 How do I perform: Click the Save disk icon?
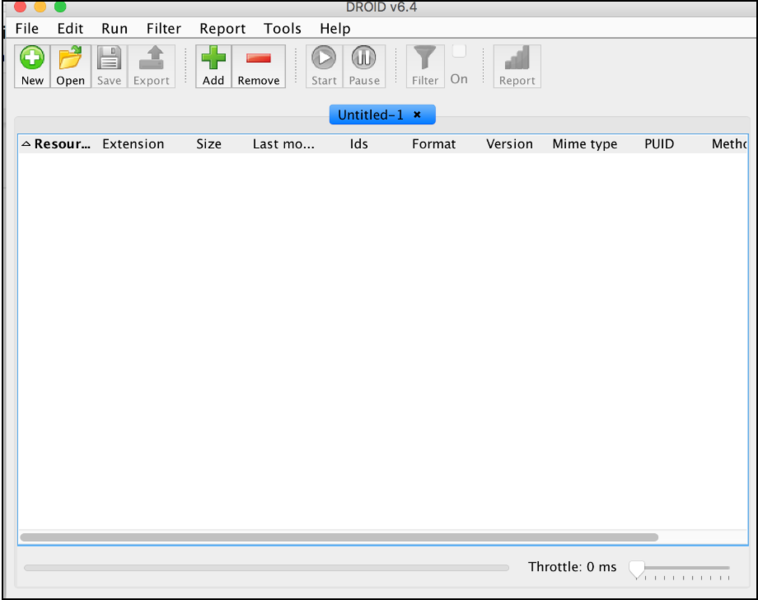pyautogui.click(x=109, y=60)
